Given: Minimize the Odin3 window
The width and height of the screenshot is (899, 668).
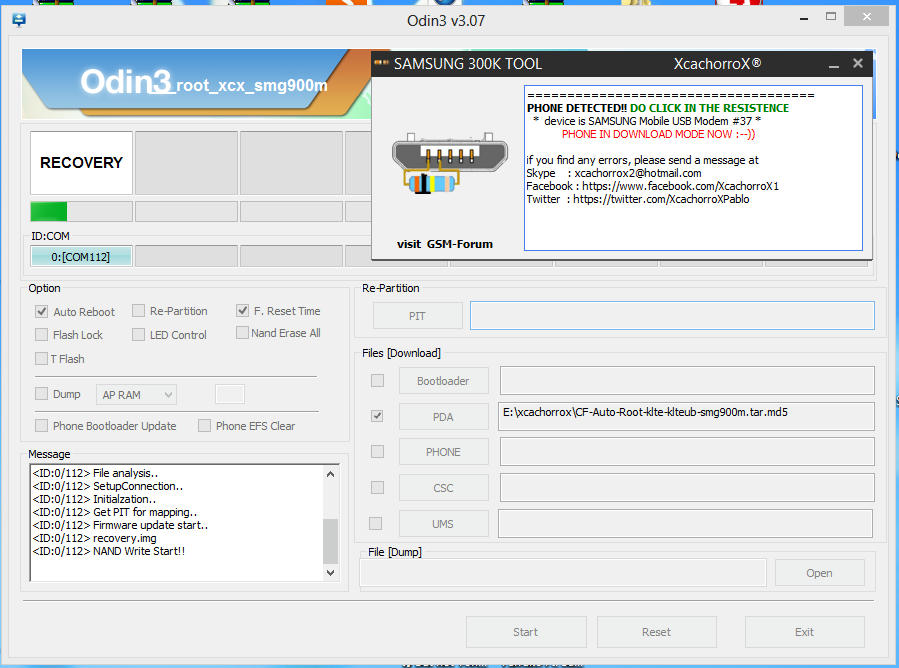Looking at the screenshot, I should pos(804,18).
